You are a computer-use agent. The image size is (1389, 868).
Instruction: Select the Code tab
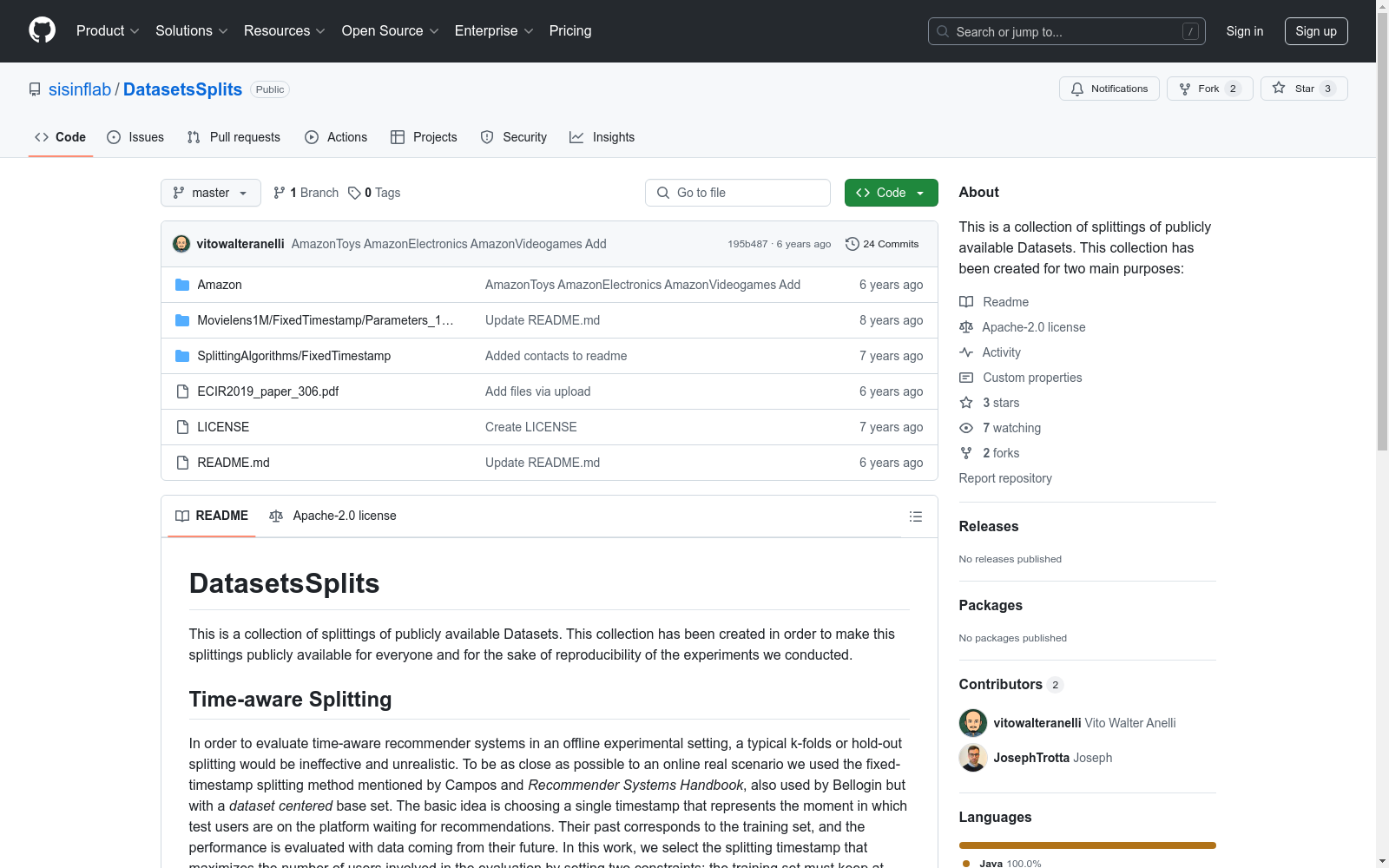[60, 137]
